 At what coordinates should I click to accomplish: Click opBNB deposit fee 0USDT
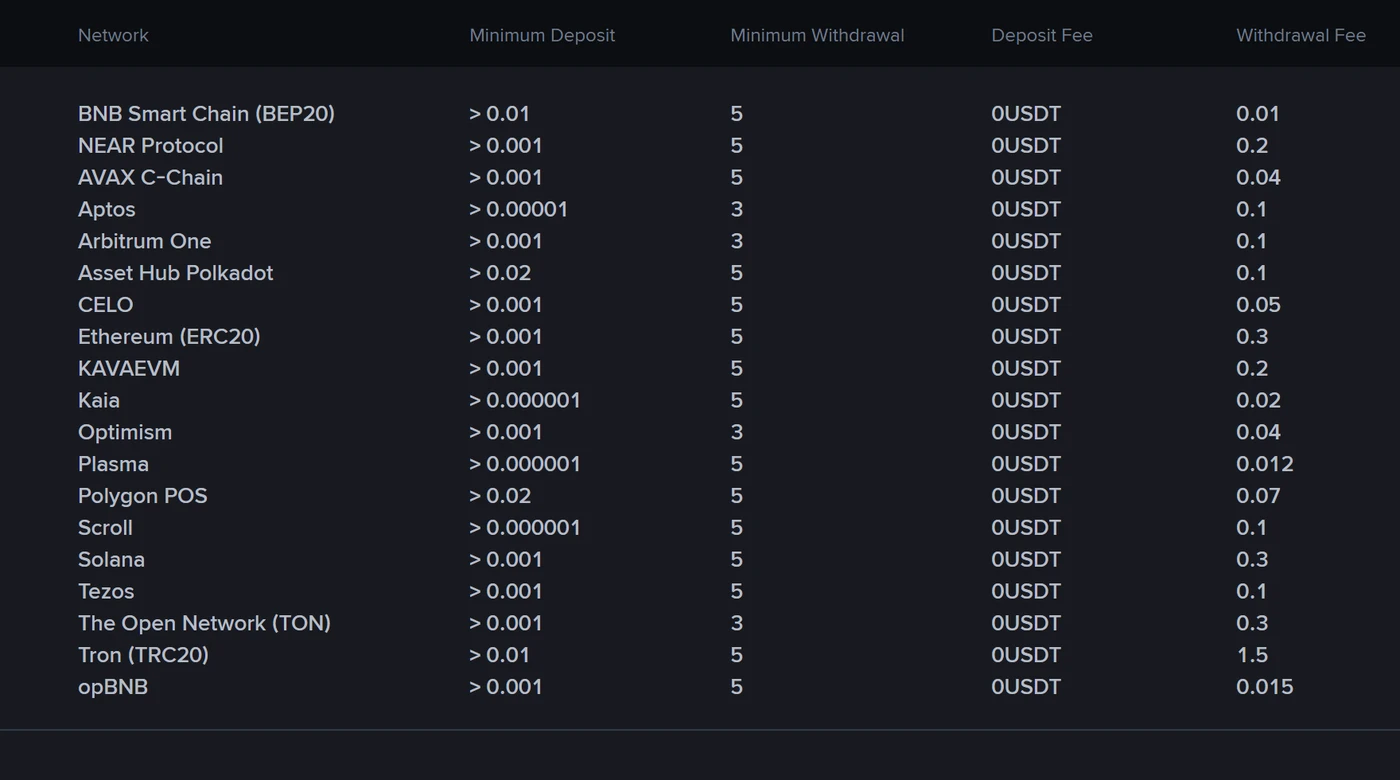(1026, 687)
